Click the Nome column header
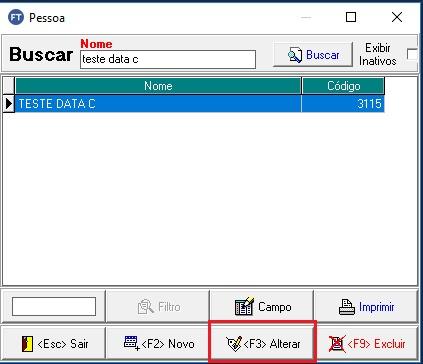 158,86
